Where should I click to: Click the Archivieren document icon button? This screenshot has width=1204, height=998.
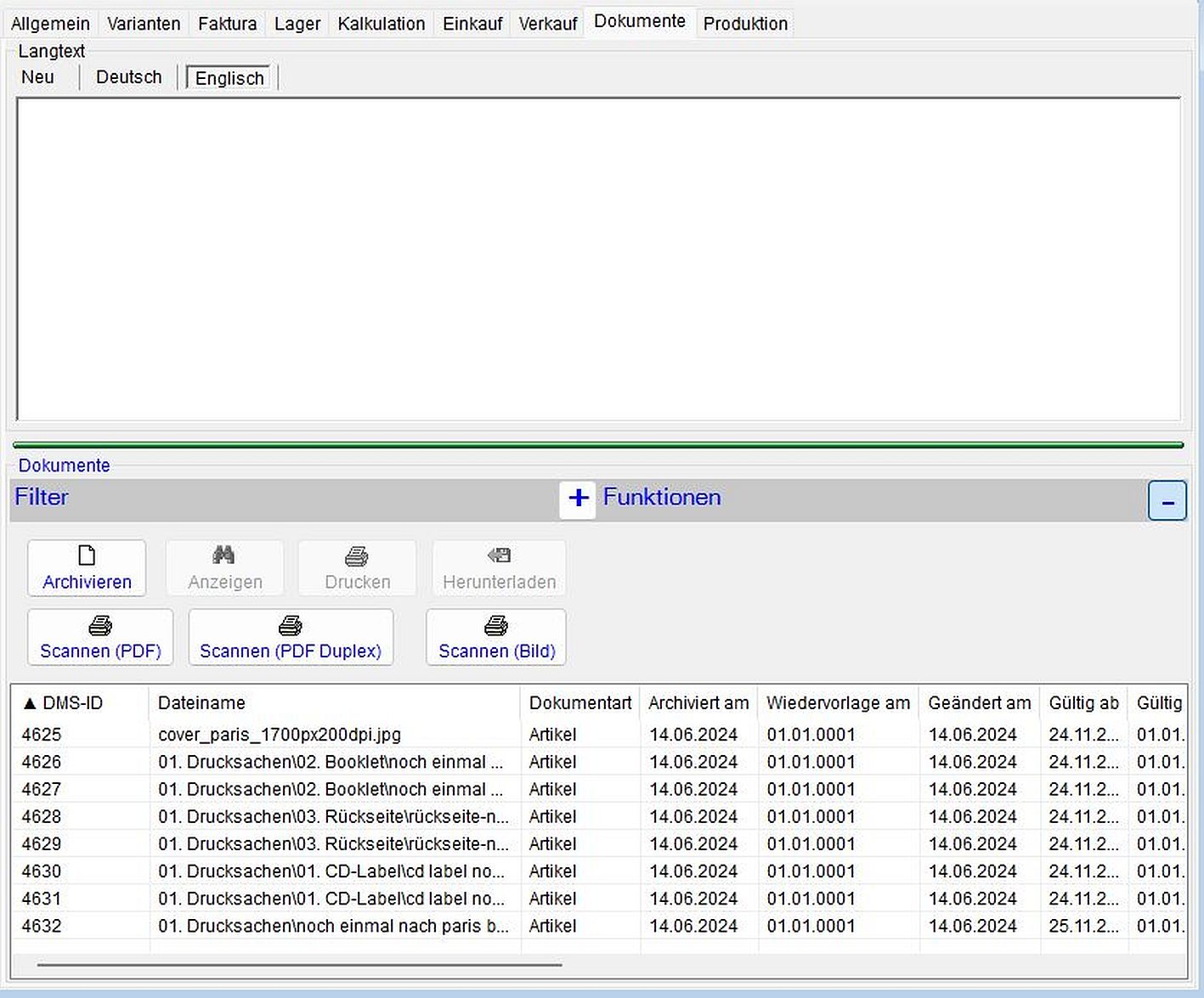pos(87,568)
